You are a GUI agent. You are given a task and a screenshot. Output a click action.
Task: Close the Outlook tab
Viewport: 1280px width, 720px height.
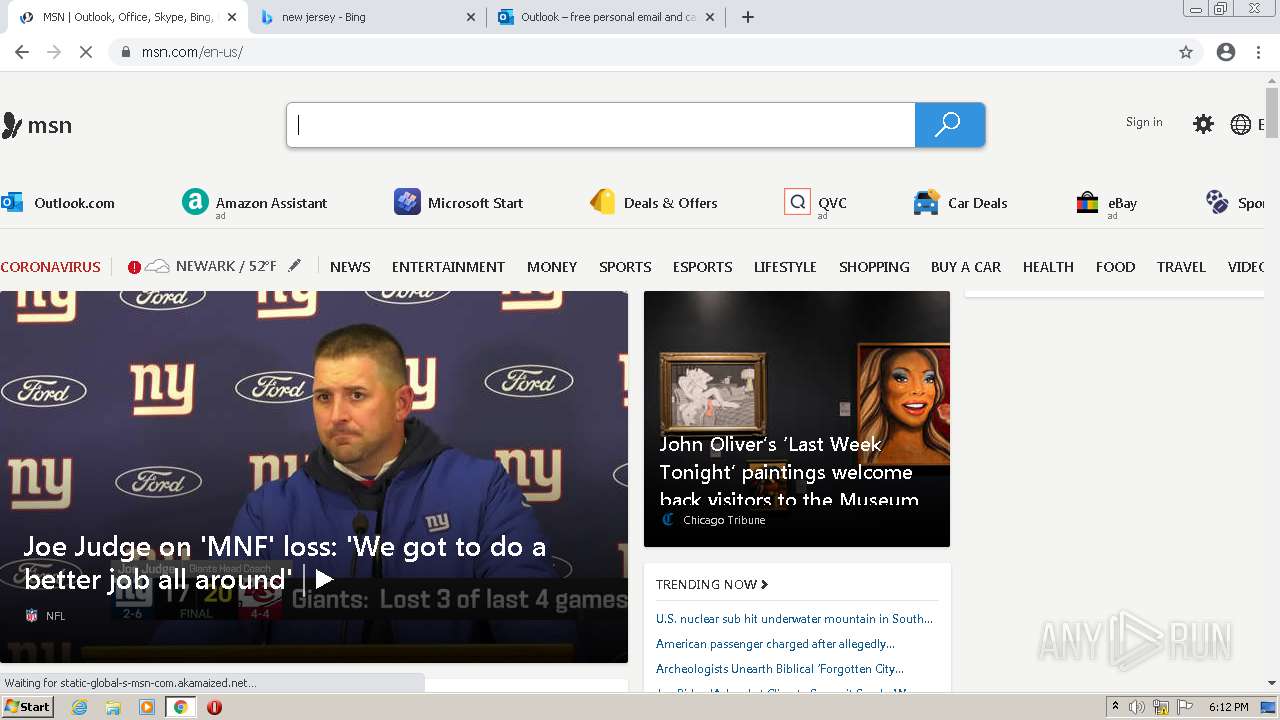tap(710, 17)
